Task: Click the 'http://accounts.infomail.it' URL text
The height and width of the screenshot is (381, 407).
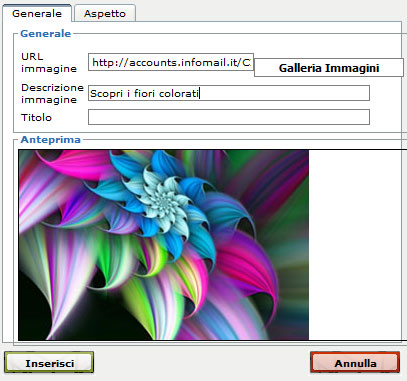Action: (164, 63)
